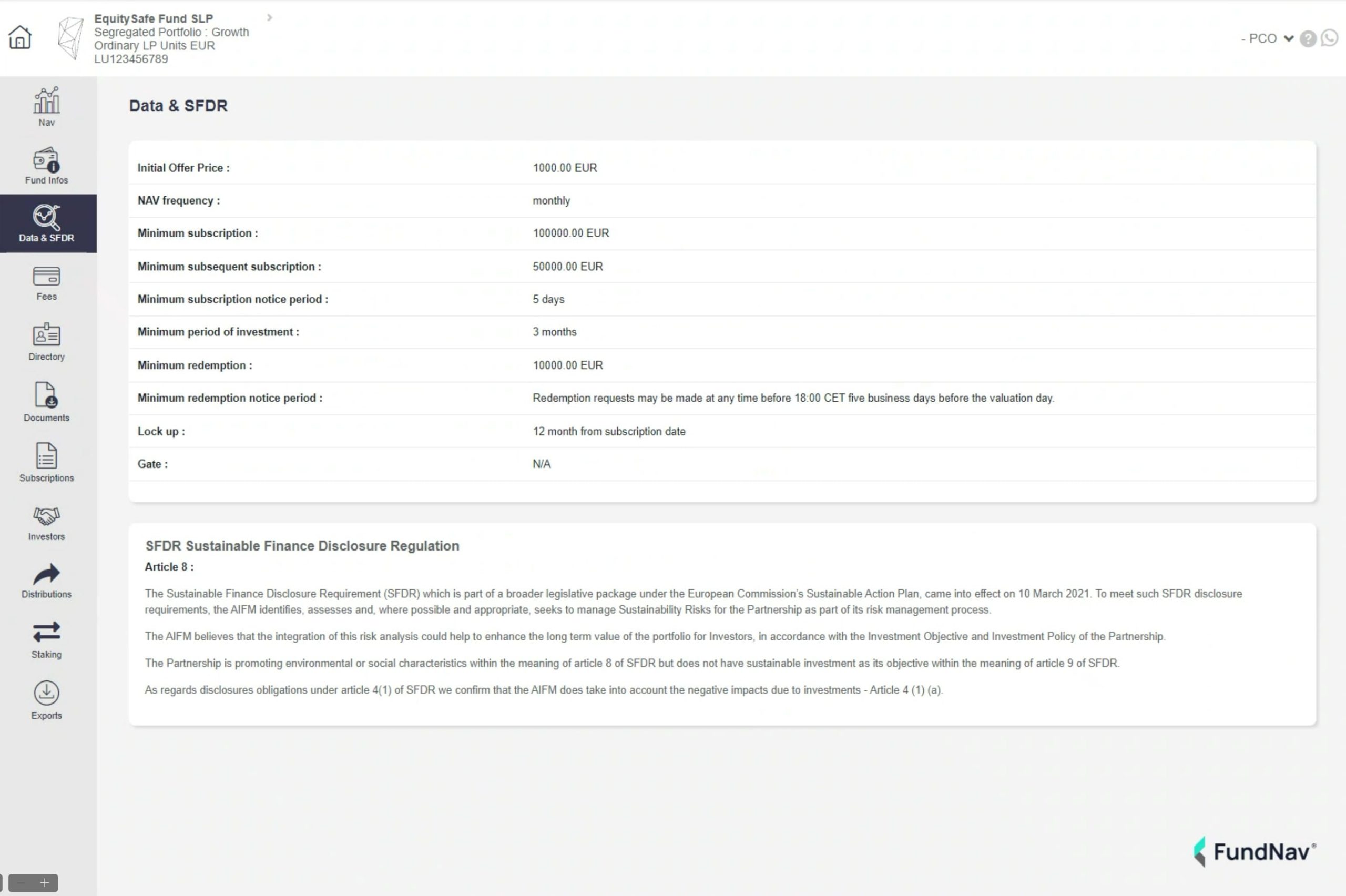
Task: Click the 12 month lock up value
Action: pyautogui.click(x=609, y=431)
